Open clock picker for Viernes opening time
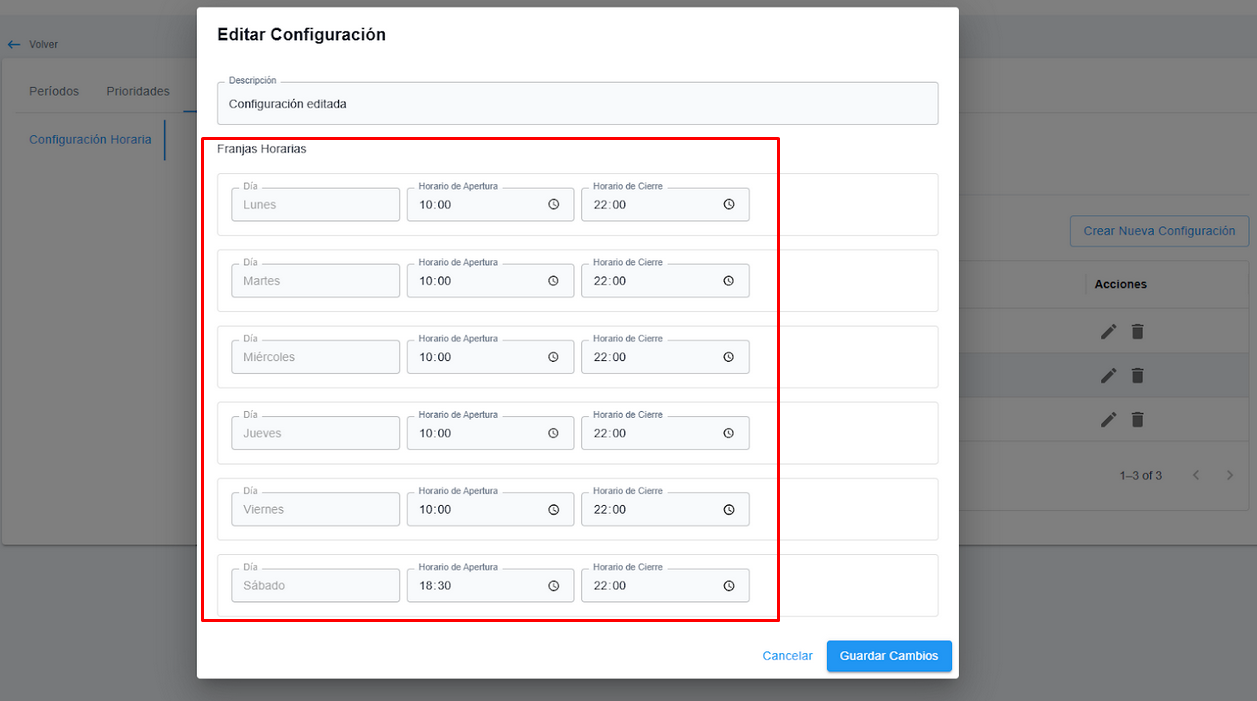The image size is (1257, 701). [553, 509]
